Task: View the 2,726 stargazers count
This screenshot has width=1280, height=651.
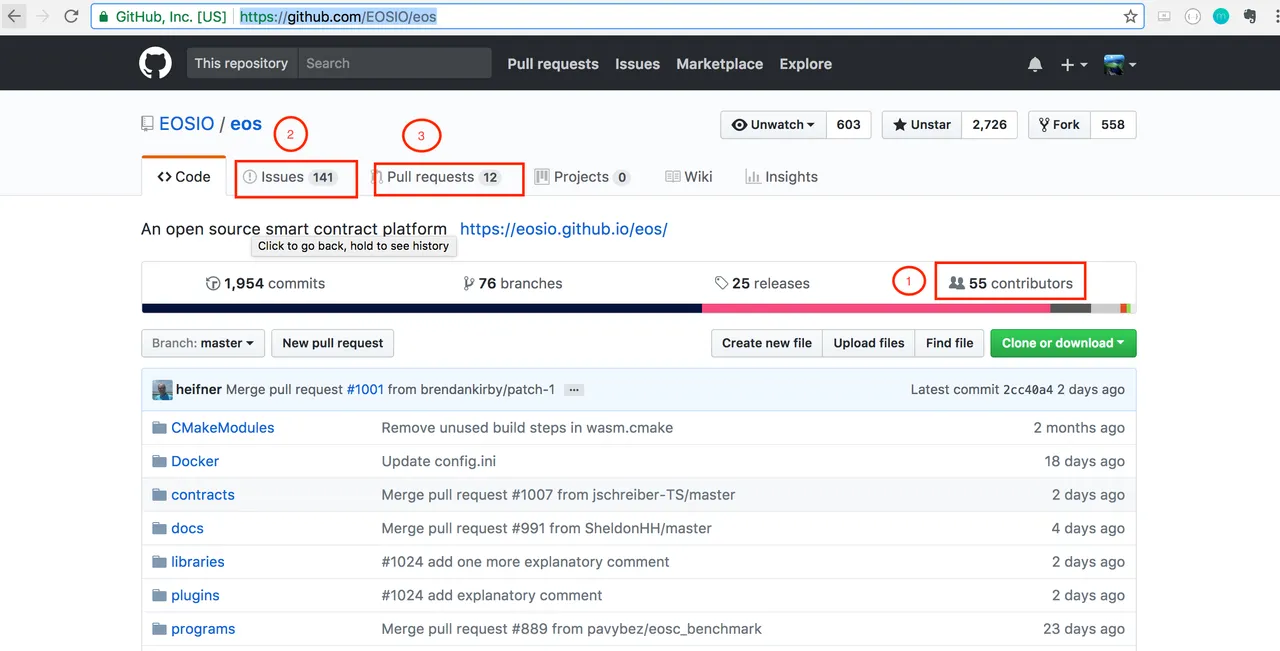Action: tap(989, 125)
